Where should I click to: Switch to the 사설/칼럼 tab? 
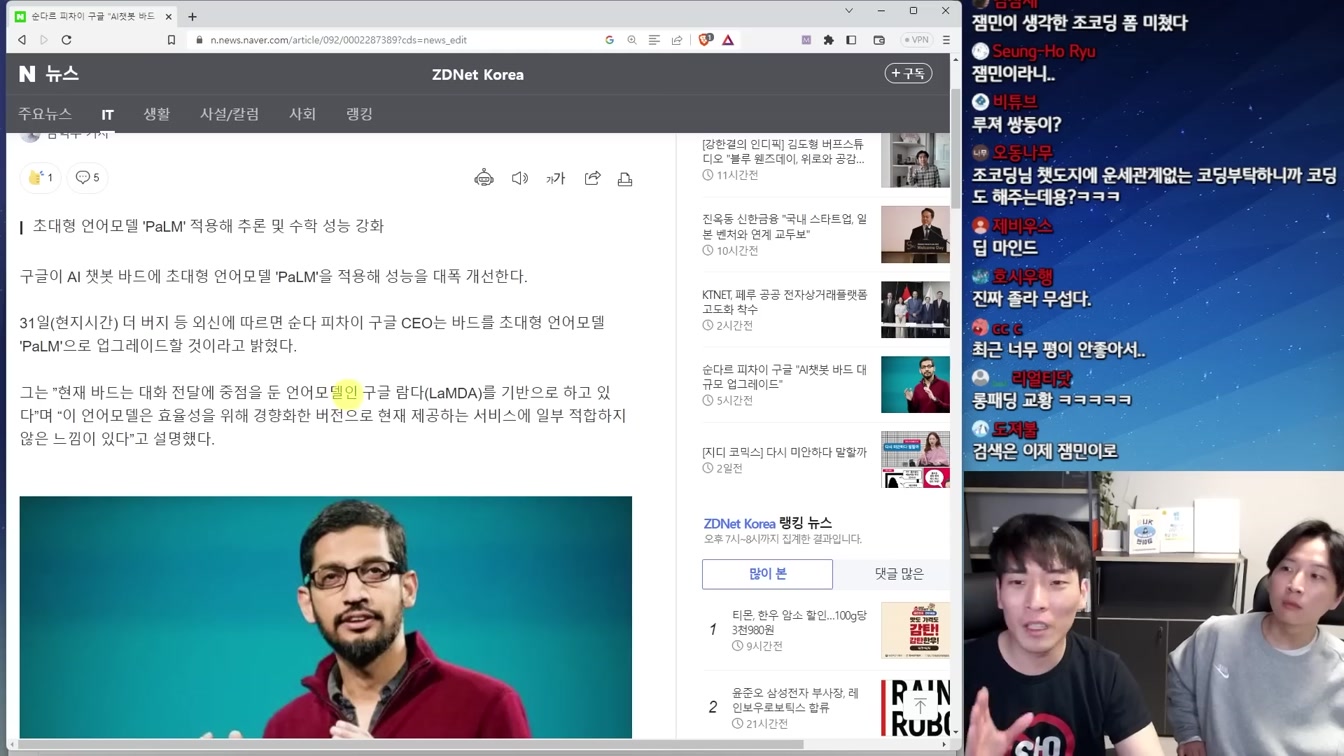point(229,114)
